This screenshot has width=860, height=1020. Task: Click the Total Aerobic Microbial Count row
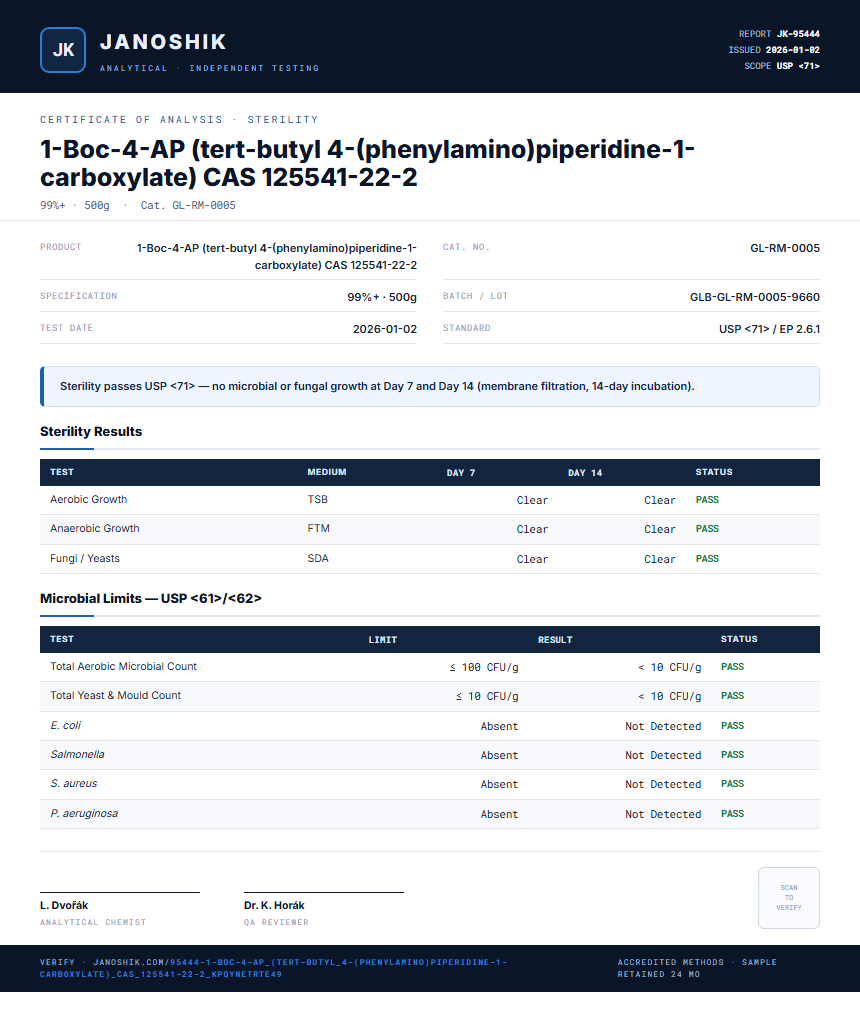(429, 667)
